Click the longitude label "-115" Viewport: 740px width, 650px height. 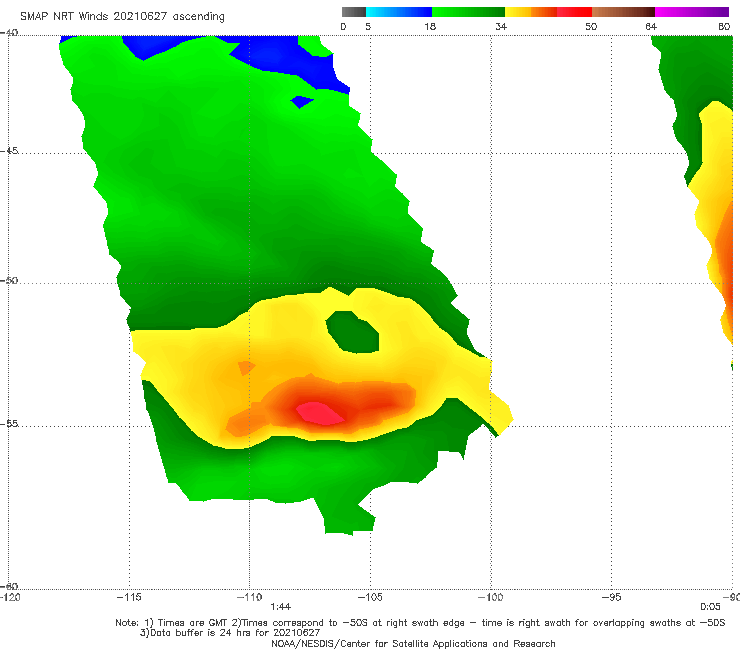pyautogui.click(x=129, y=597)
